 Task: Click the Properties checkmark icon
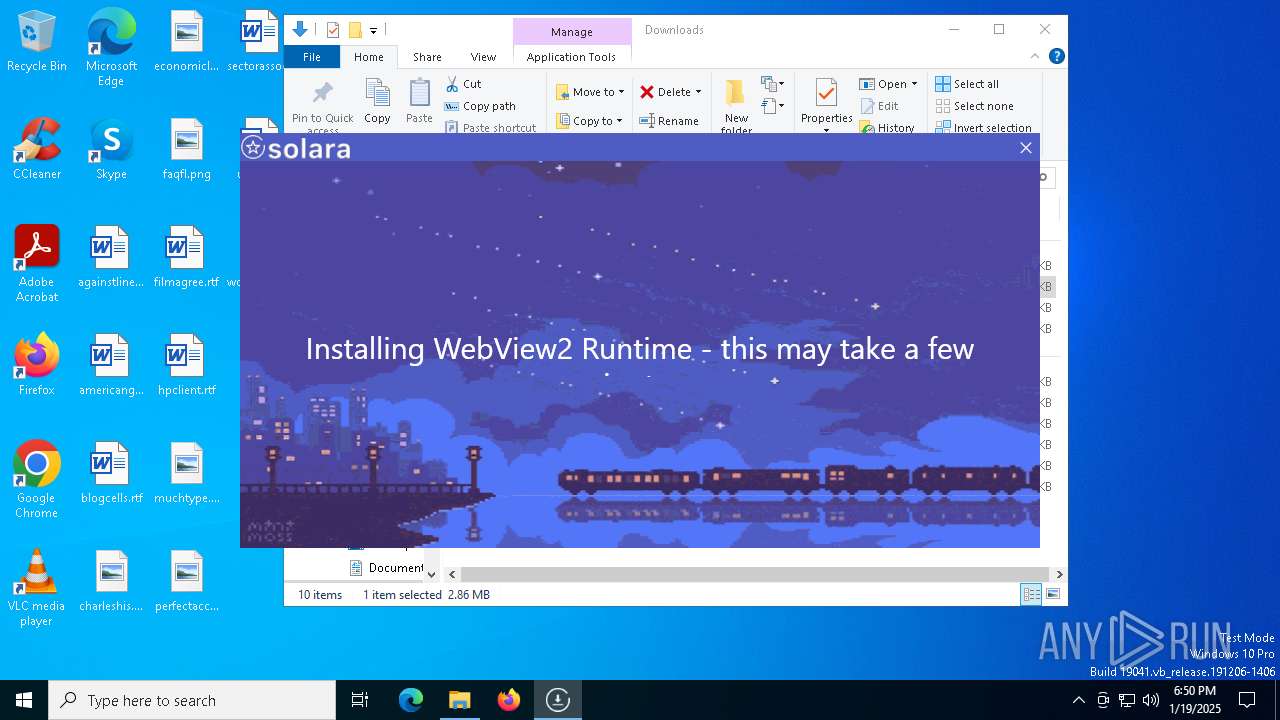826,93
